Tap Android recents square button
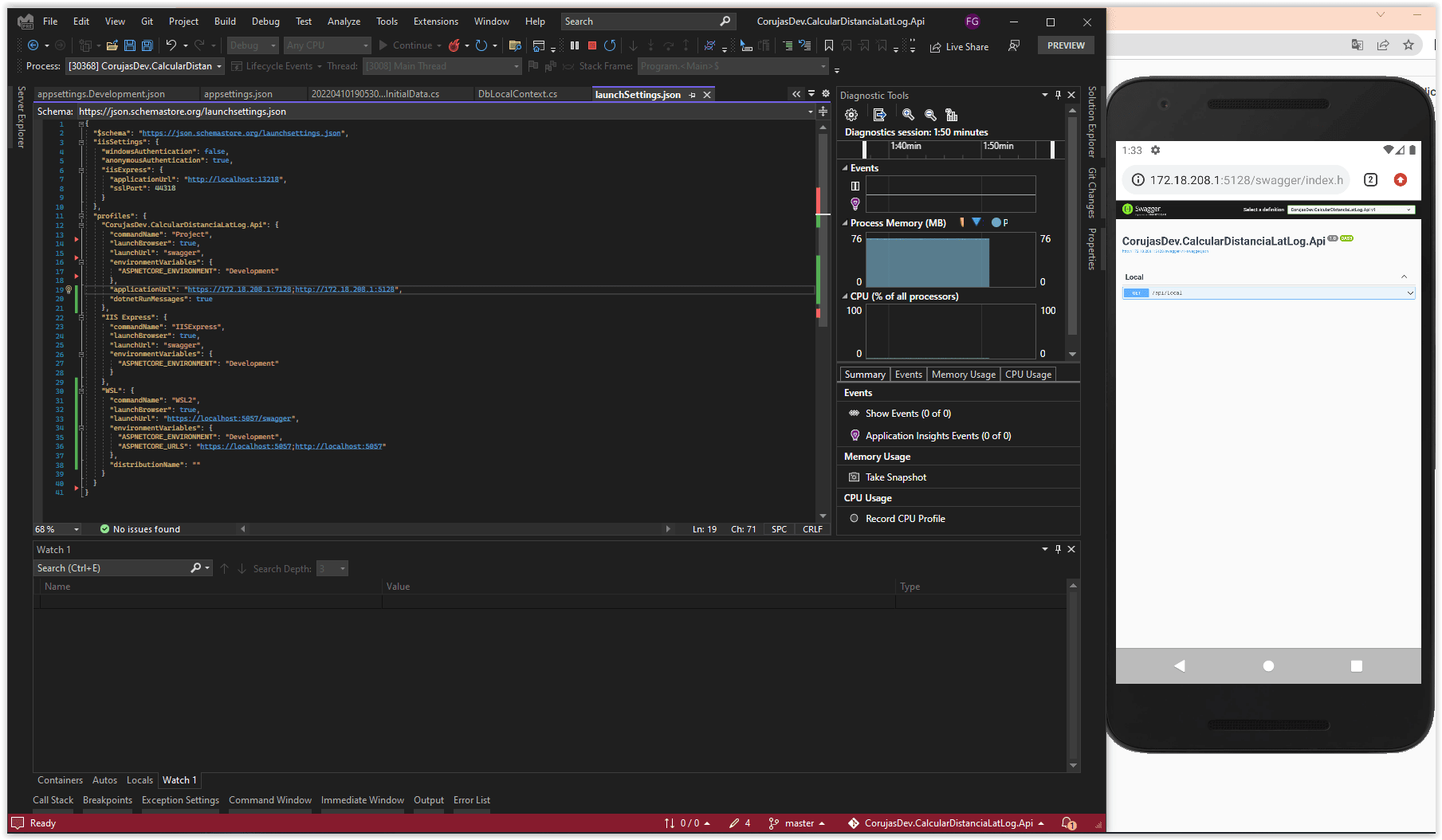 tap(1357, 665)
